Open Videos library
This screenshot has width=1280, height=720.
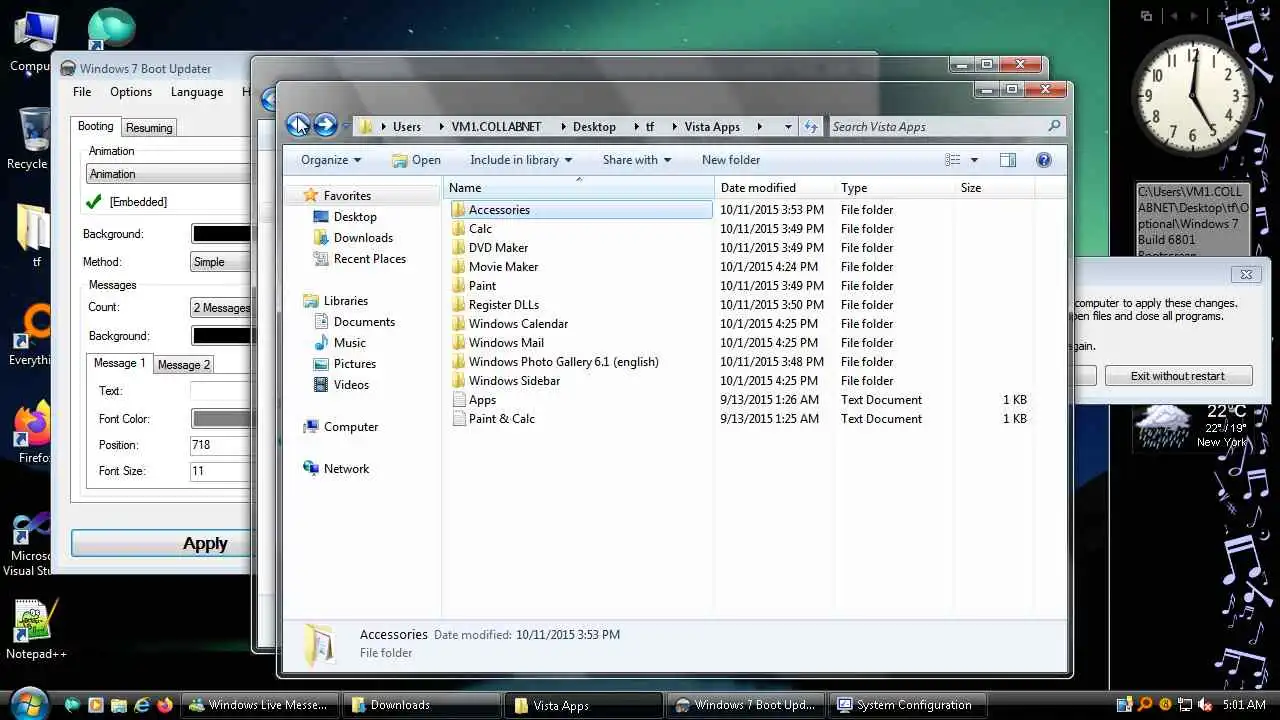click(341, 384)
